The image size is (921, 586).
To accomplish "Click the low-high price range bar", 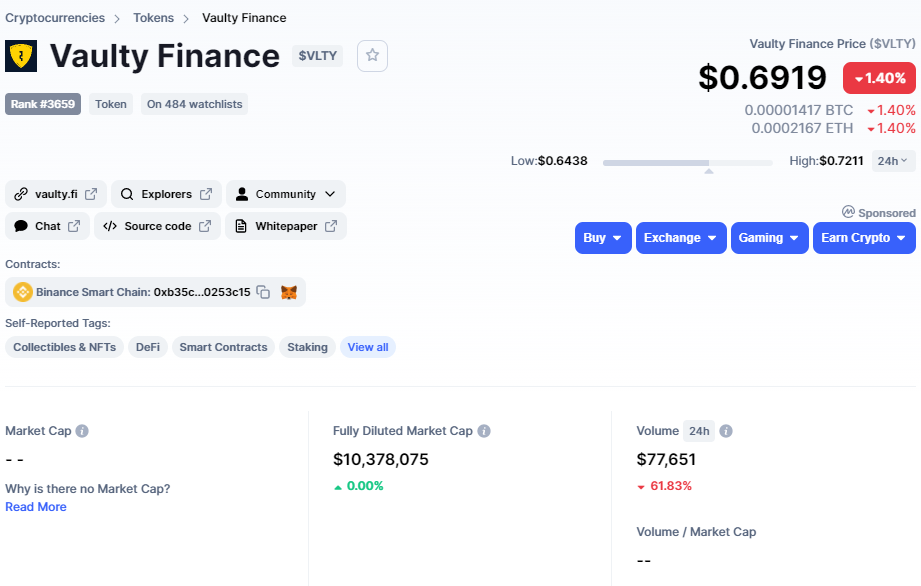I will pos(688,163).
